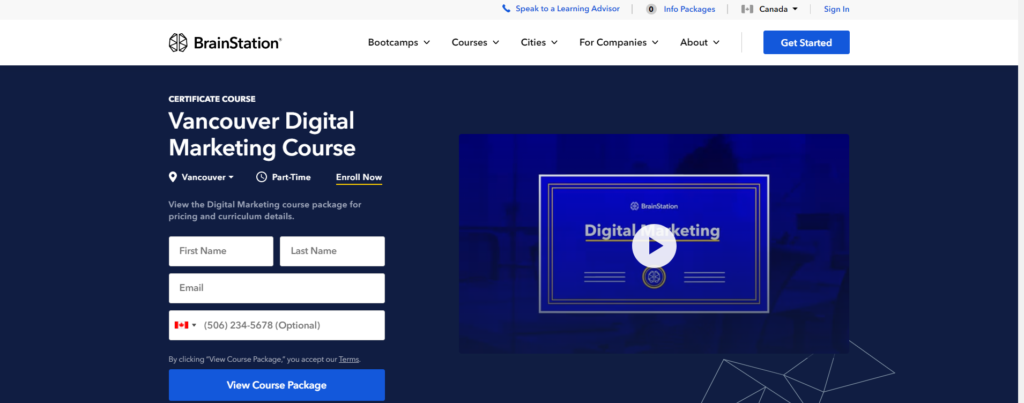Focus the First Name field
Image resolution: width=1024 pixels, height=403 pixels.
(x=221, y=251)
